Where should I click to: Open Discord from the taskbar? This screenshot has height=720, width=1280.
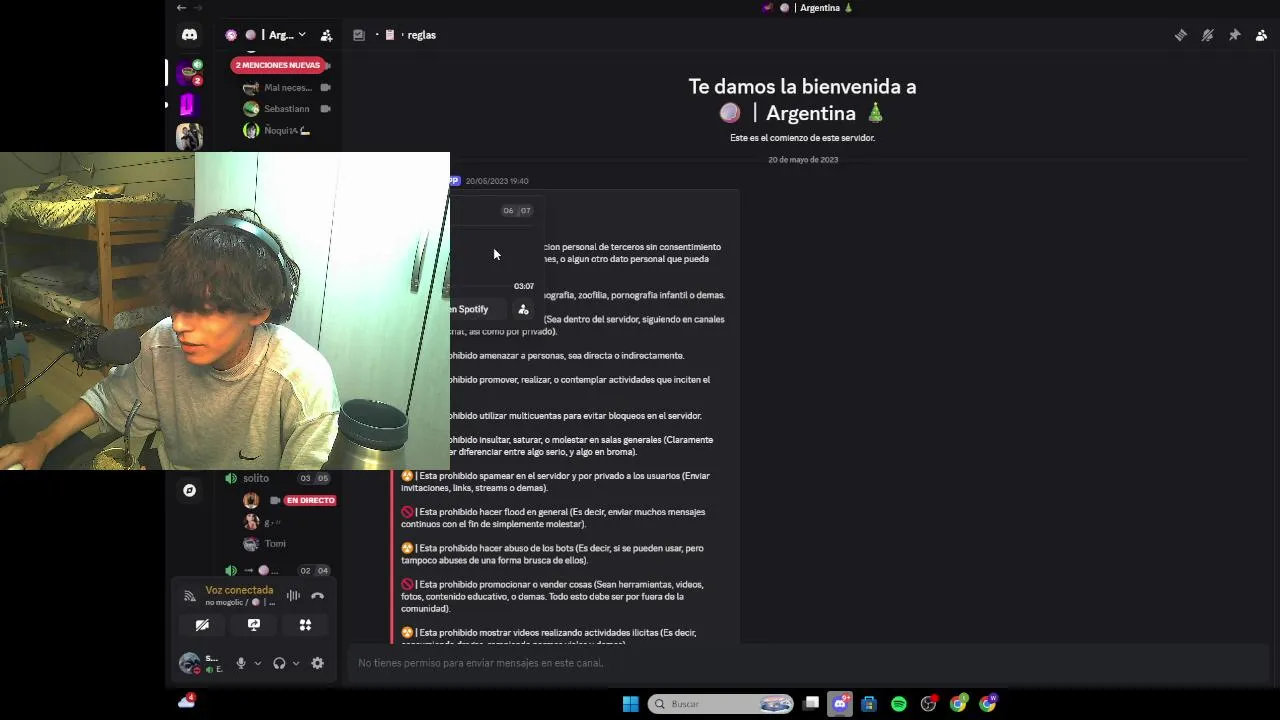coord(840,704)
